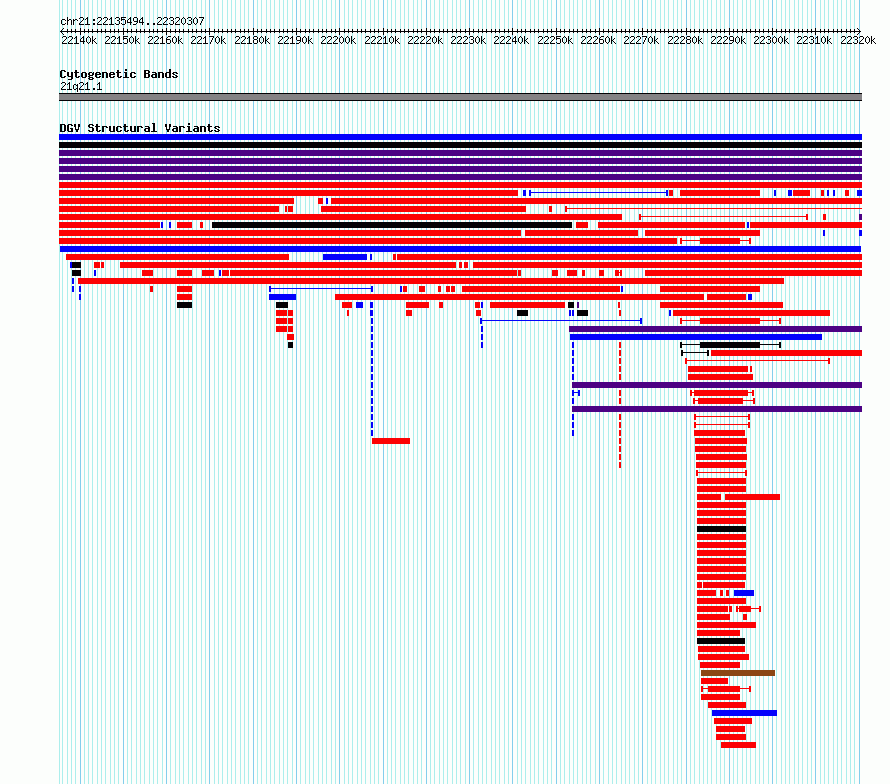Select the topmost full-width blue variant bar
Viewport: 890px width, 784px height.
click(460, 137)
